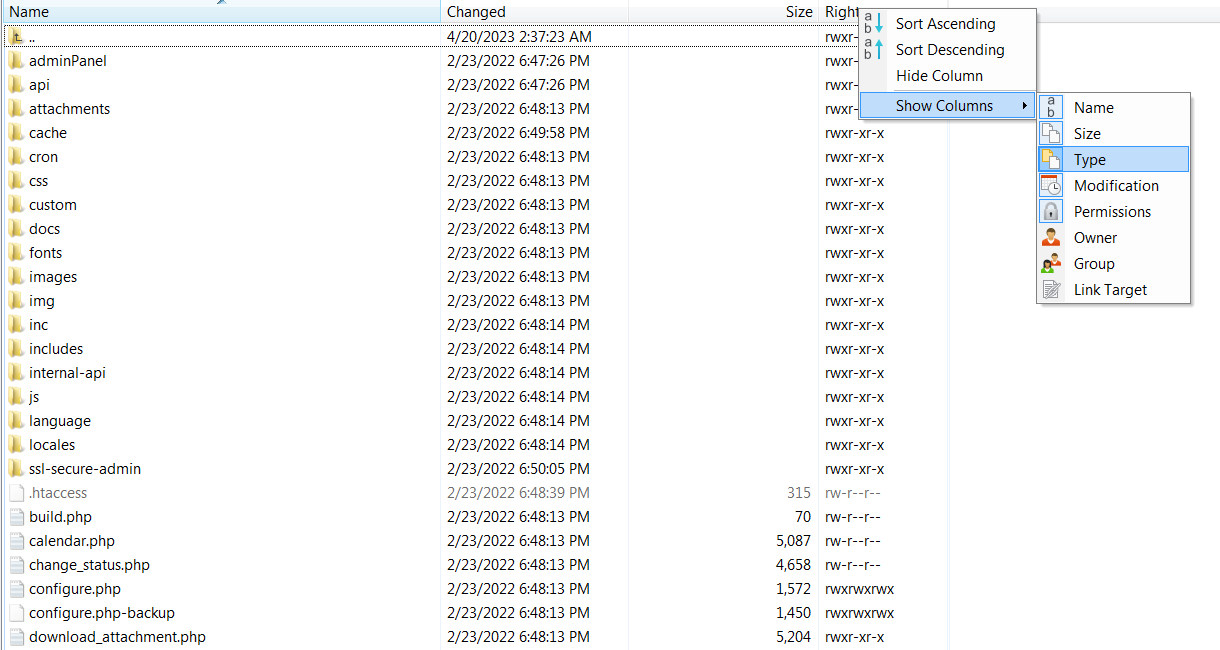Click the Size column icon in submenu
This screenshot has width=1220, height=650.
point(1051,134)
